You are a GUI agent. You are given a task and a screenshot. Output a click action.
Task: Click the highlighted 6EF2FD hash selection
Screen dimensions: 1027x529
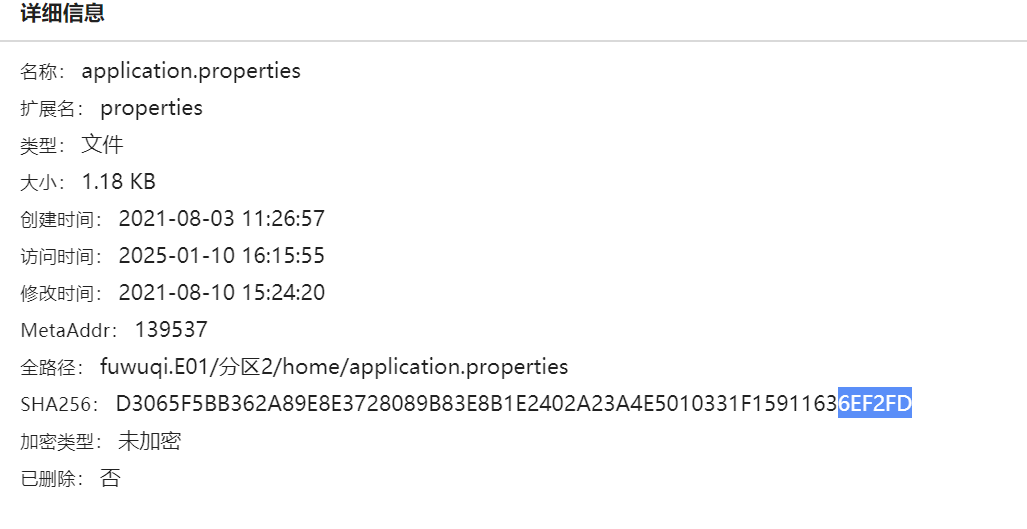coord(875,404)
